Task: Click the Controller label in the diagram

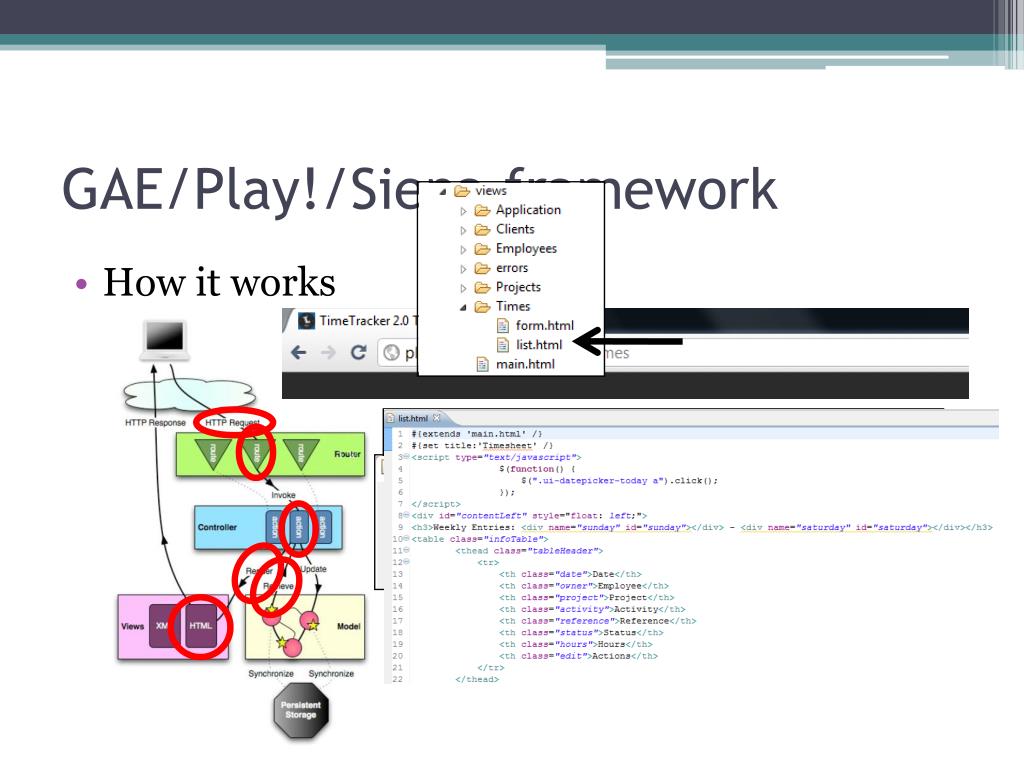Action: [x=217, y=528]
